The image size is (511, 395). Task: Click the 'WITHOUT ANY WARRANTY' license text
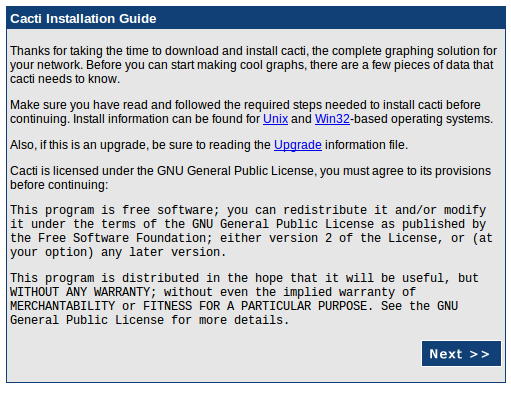click(x=80, y=292)
